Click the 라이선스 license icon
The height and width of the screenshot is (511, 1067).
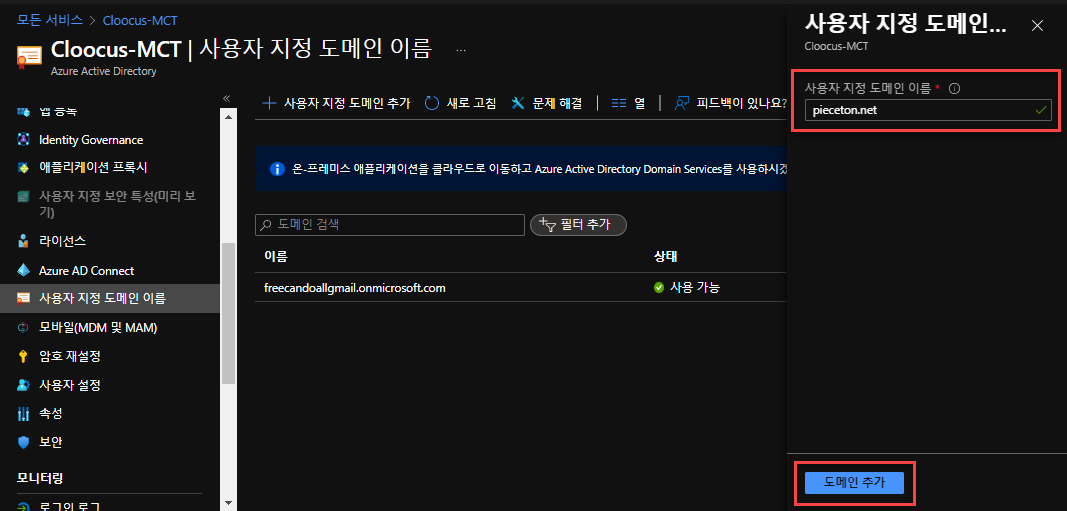click(24, 241)
